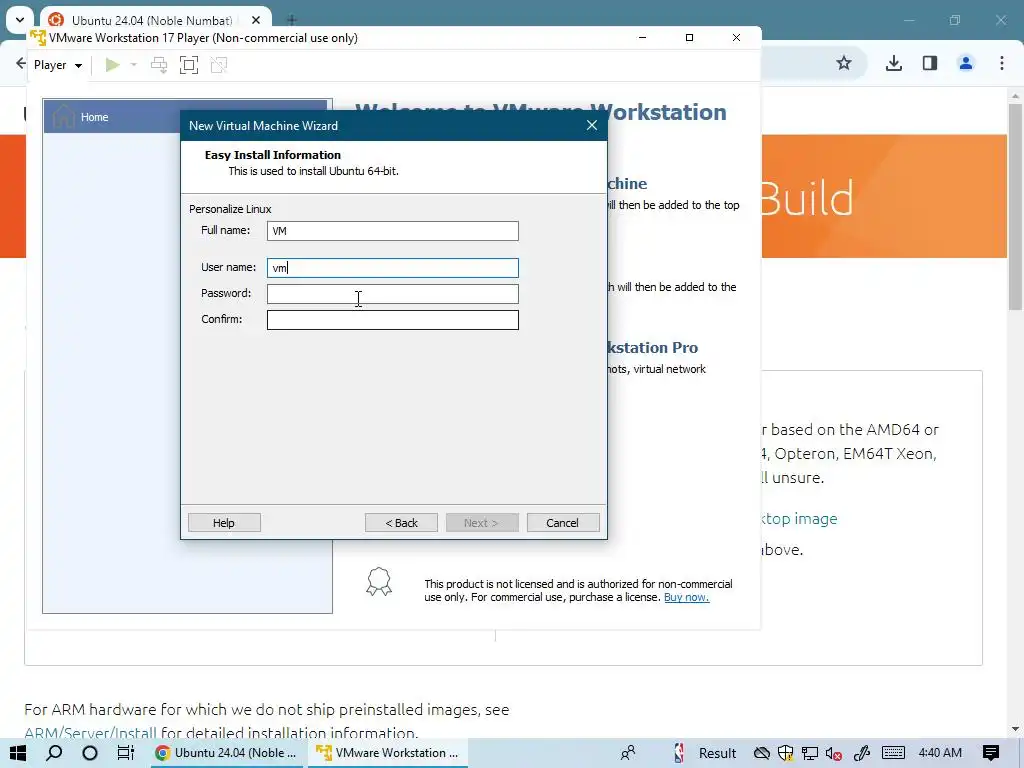Image resolution: width=1024 pixels, height=768 pixels.
Task: Click the muted volume tray icon
Action: coord(833,753)
